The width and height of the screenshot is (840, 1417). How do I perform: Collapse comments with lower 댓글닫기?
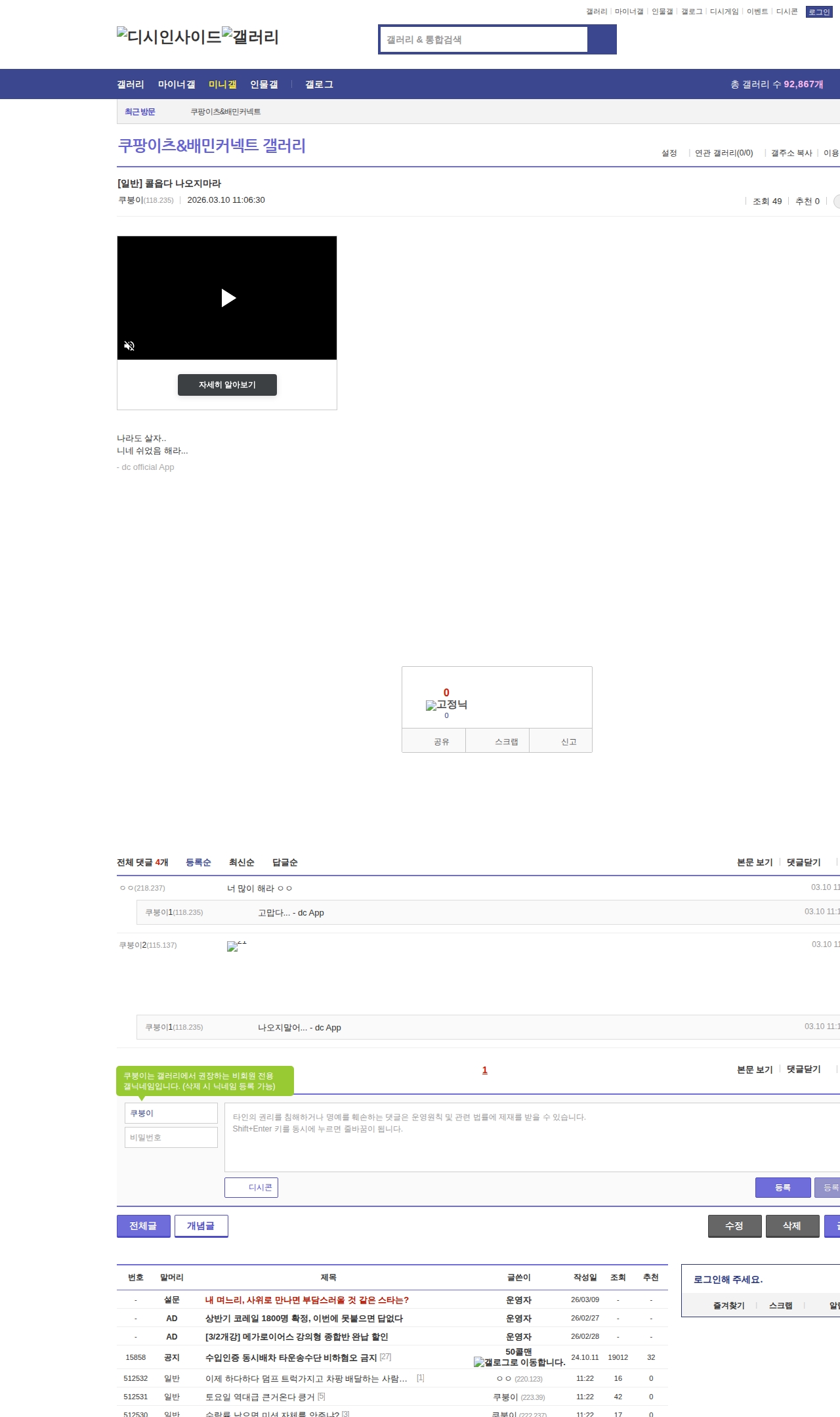(804, 1069)
